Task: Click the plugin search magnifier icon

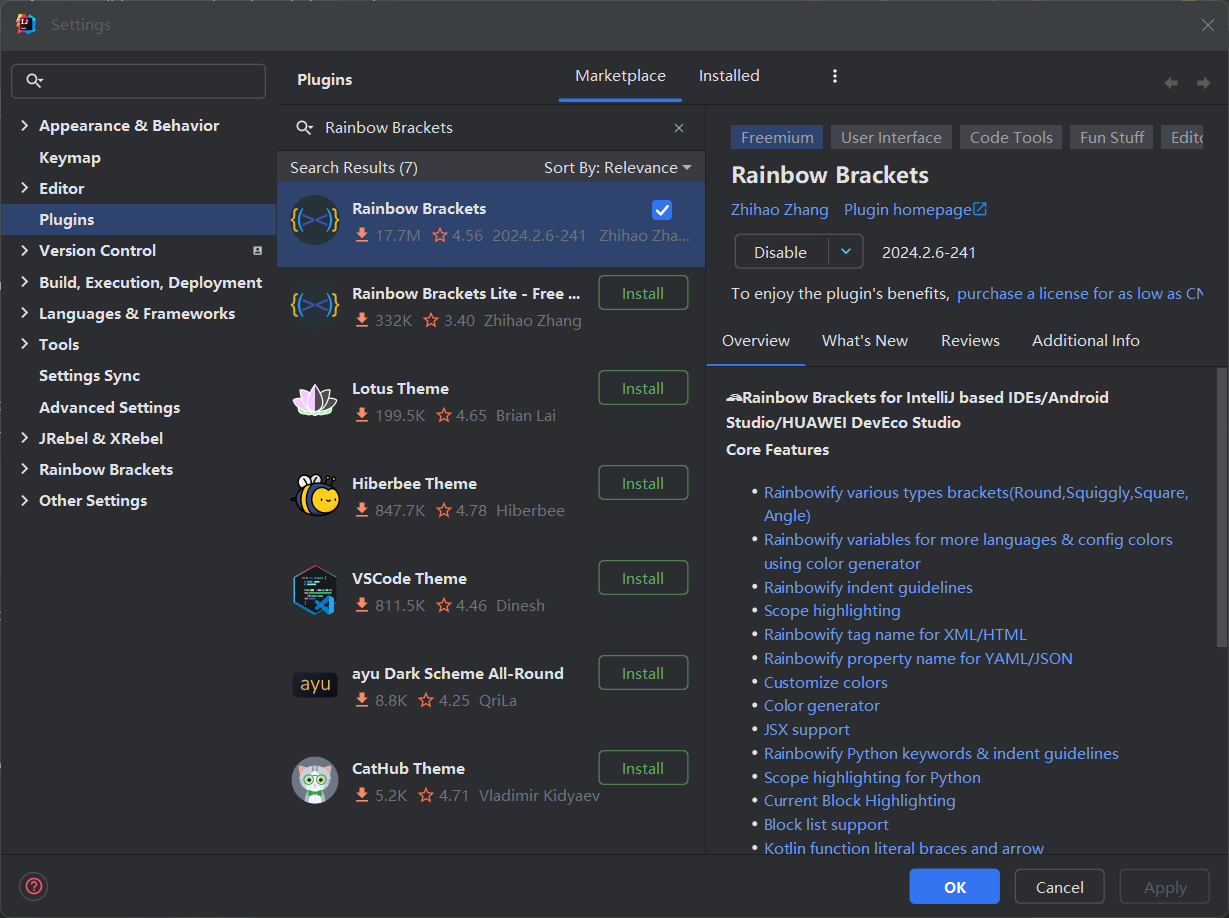Action: 305,128
